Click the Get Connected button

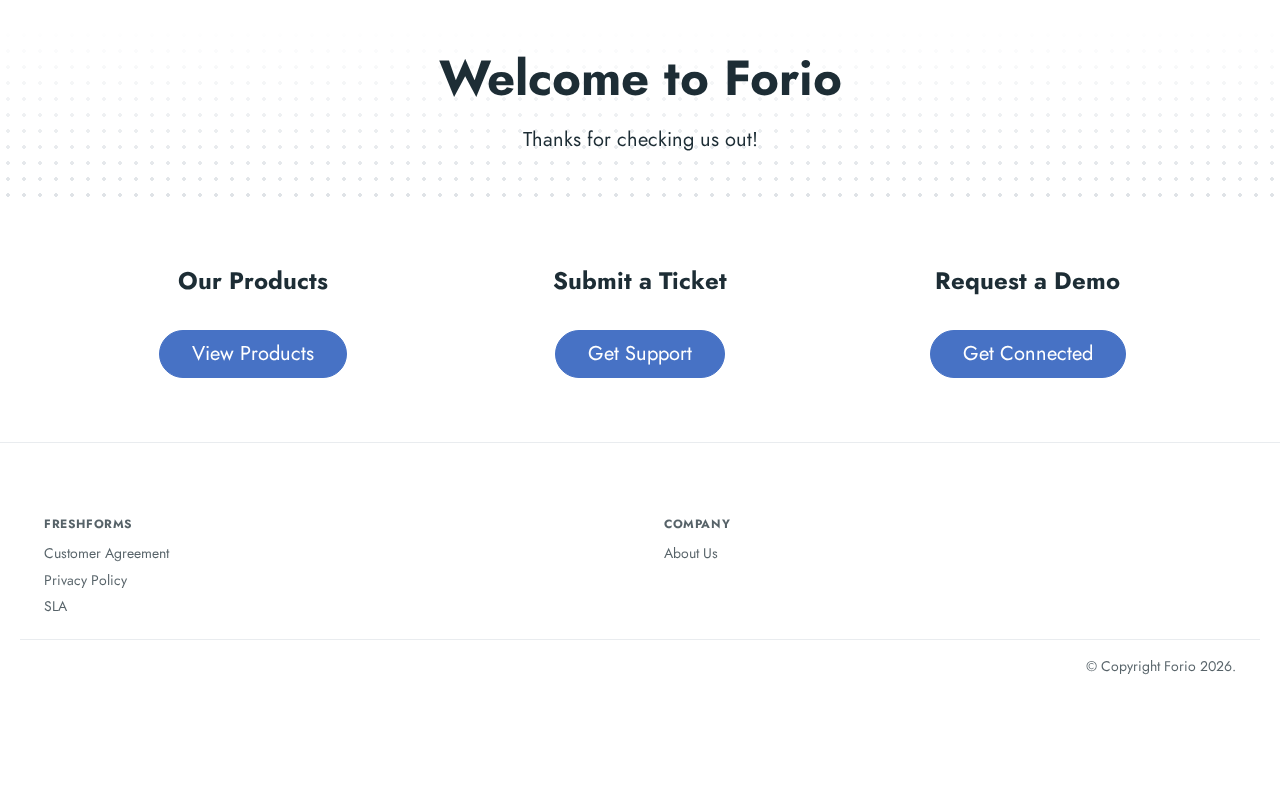click(x=1027, y=354)
